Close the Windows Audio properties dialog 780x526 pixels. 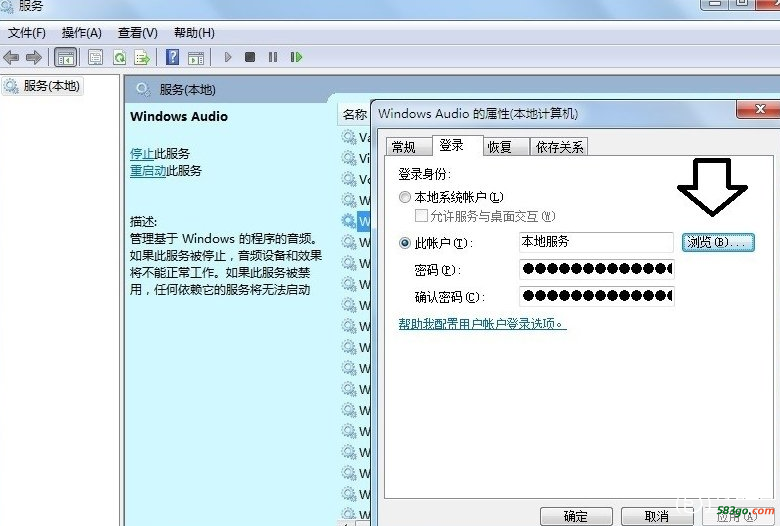pyautogui.click(x=759, y=109)
